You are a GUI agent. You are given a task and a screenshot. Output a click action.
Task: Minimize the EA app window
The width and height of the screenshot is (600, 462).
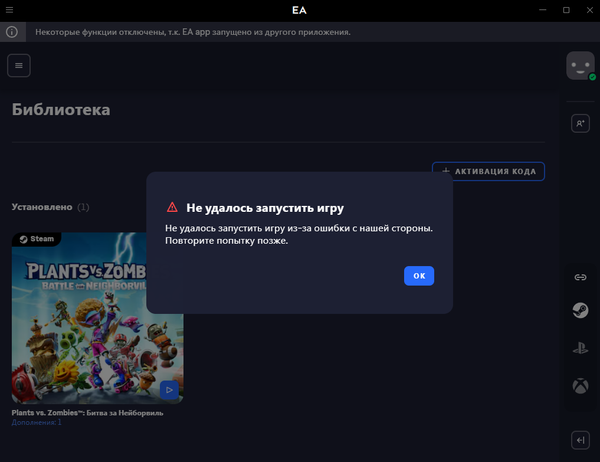tap(540, 10)
